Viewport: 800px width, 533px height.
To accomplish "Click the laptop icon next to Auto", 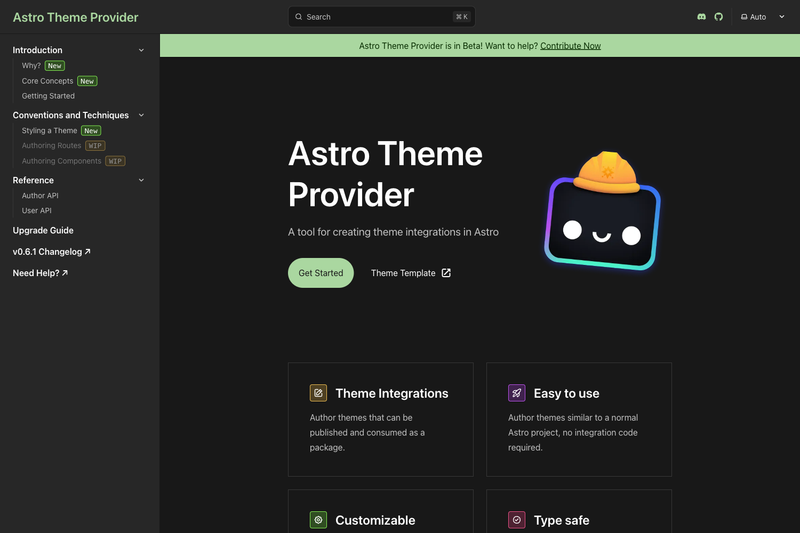I will point(744,17).
